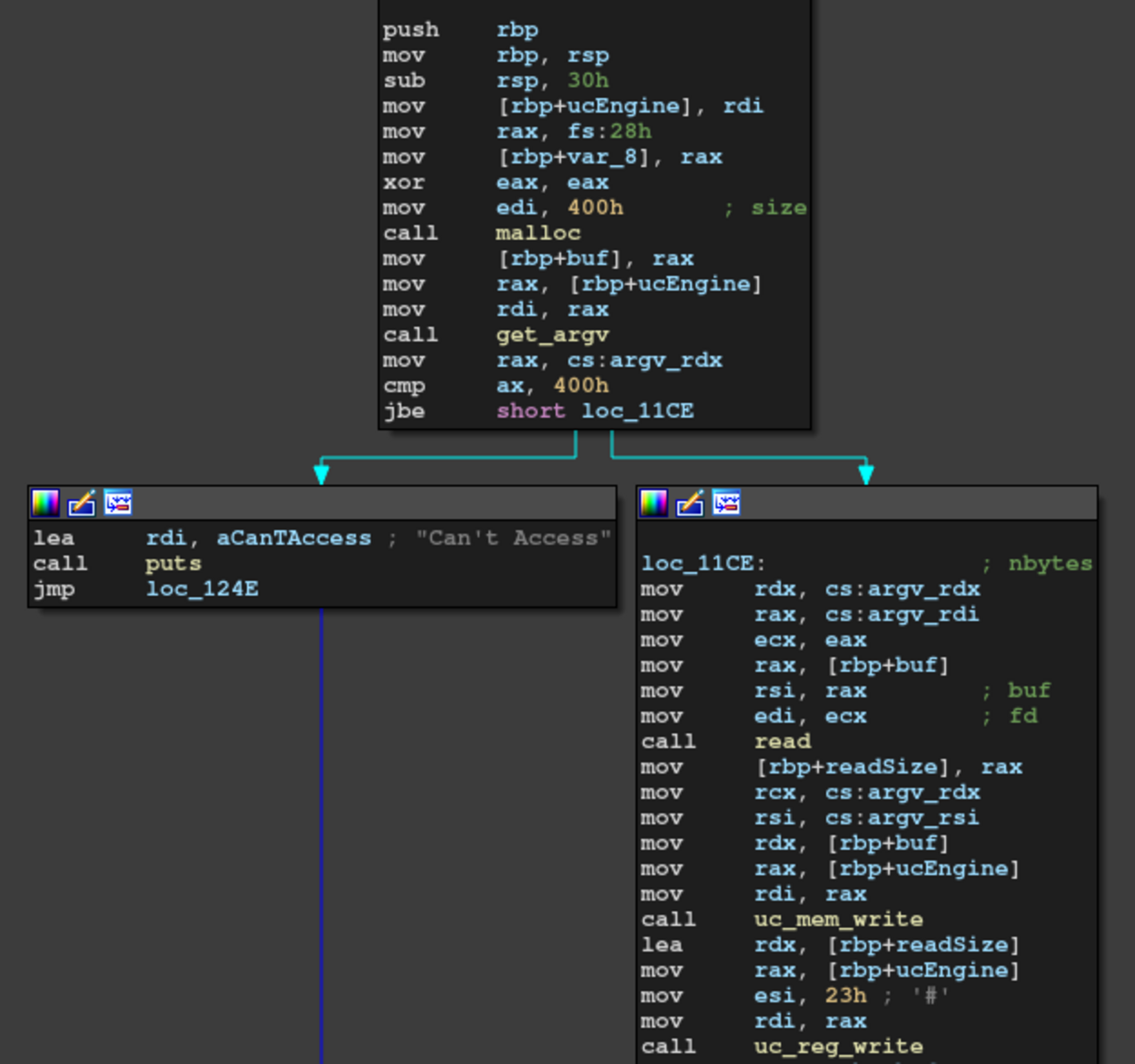Select the jbe short loc_11CE instruction
The width and height of the screenshot is (1135, 1064).
click(x=594, y=411)
